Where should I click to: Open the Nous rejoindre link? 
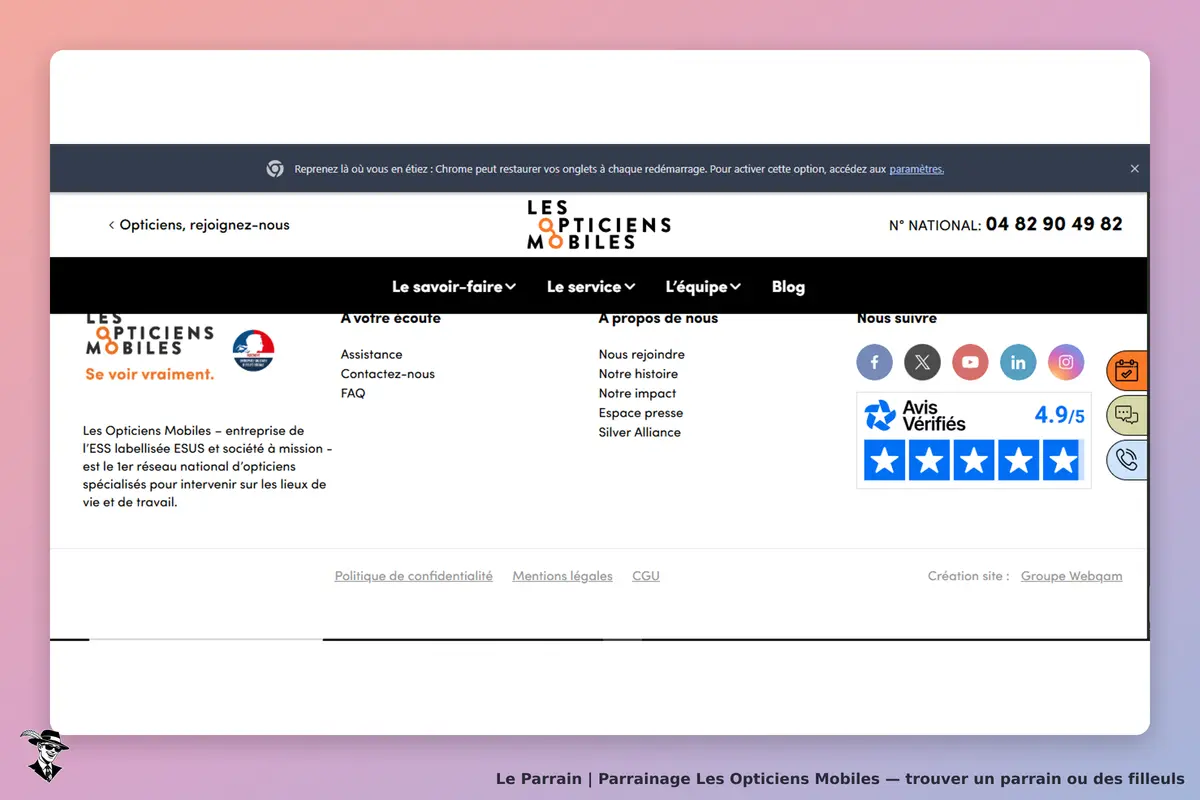click(x=642, y=354)
